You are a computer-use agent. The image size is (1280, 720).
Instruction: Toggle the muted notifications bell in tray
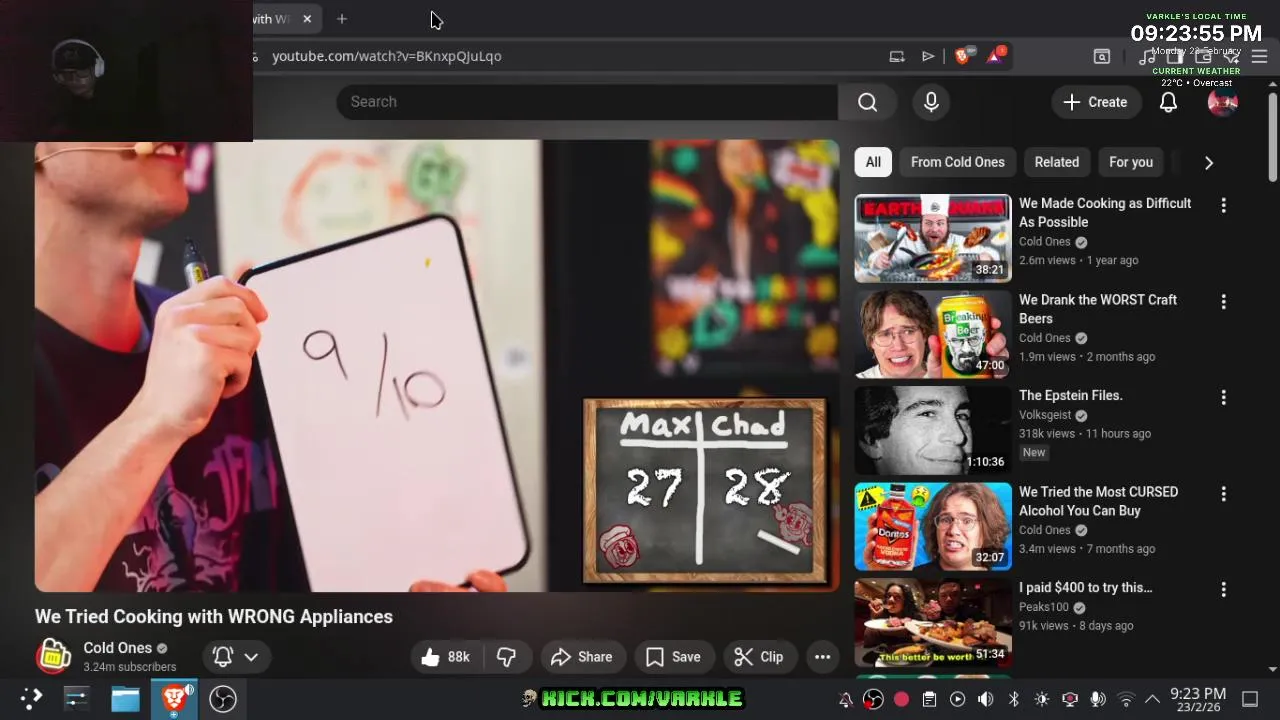point(845,699)
